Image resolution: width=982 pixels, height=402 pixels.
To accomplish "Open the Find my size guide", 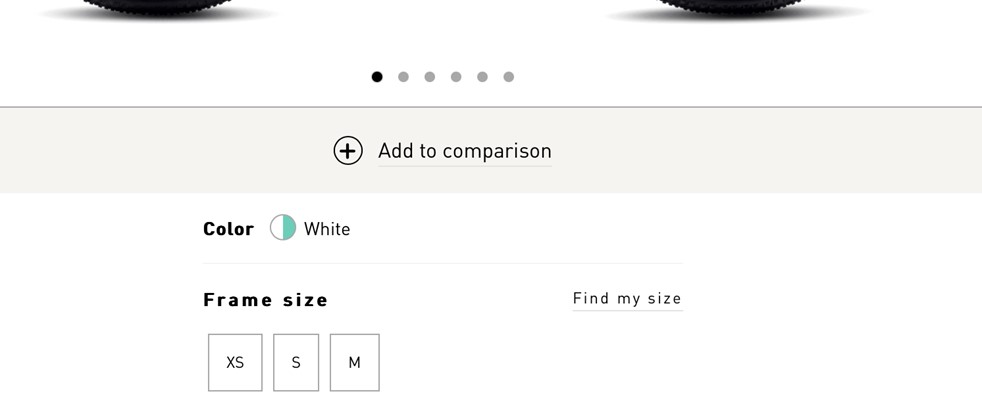I will click(627, 298).
